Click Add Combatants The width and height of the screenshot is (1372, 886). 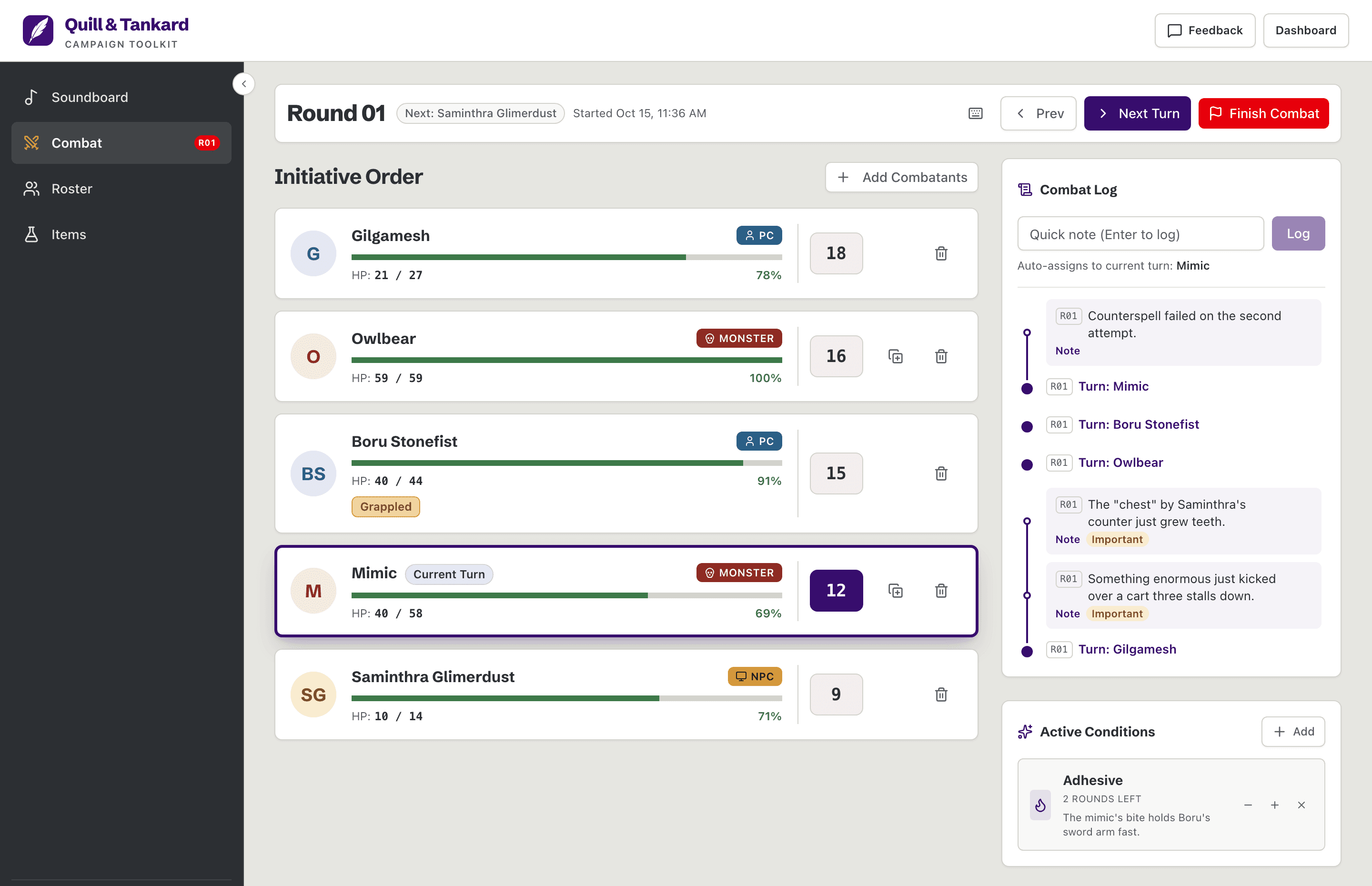click(901, 177)
